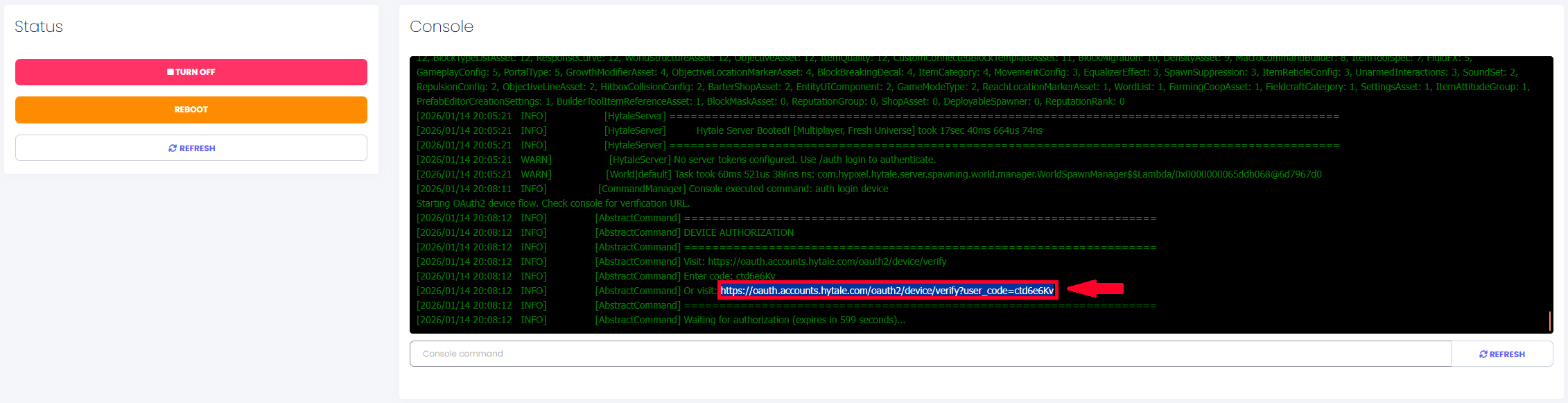Click refresh icon in Status panel button
Image resolution: width=1568 pixels, height=403 pixels.
tap(173, 148)
